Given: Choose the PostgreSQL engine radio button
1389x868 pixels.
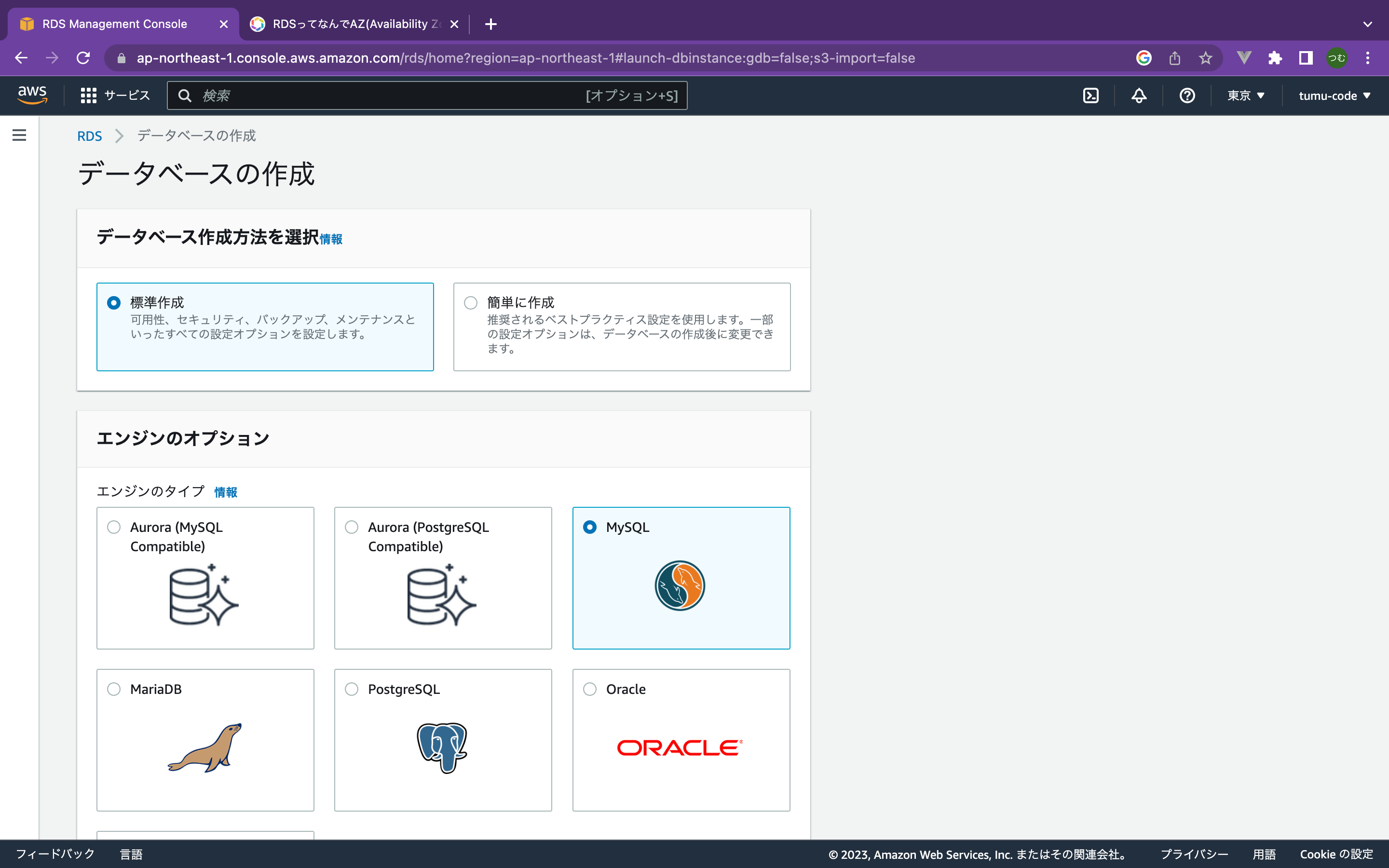Looking at the screenshot, I should (352, 689).
